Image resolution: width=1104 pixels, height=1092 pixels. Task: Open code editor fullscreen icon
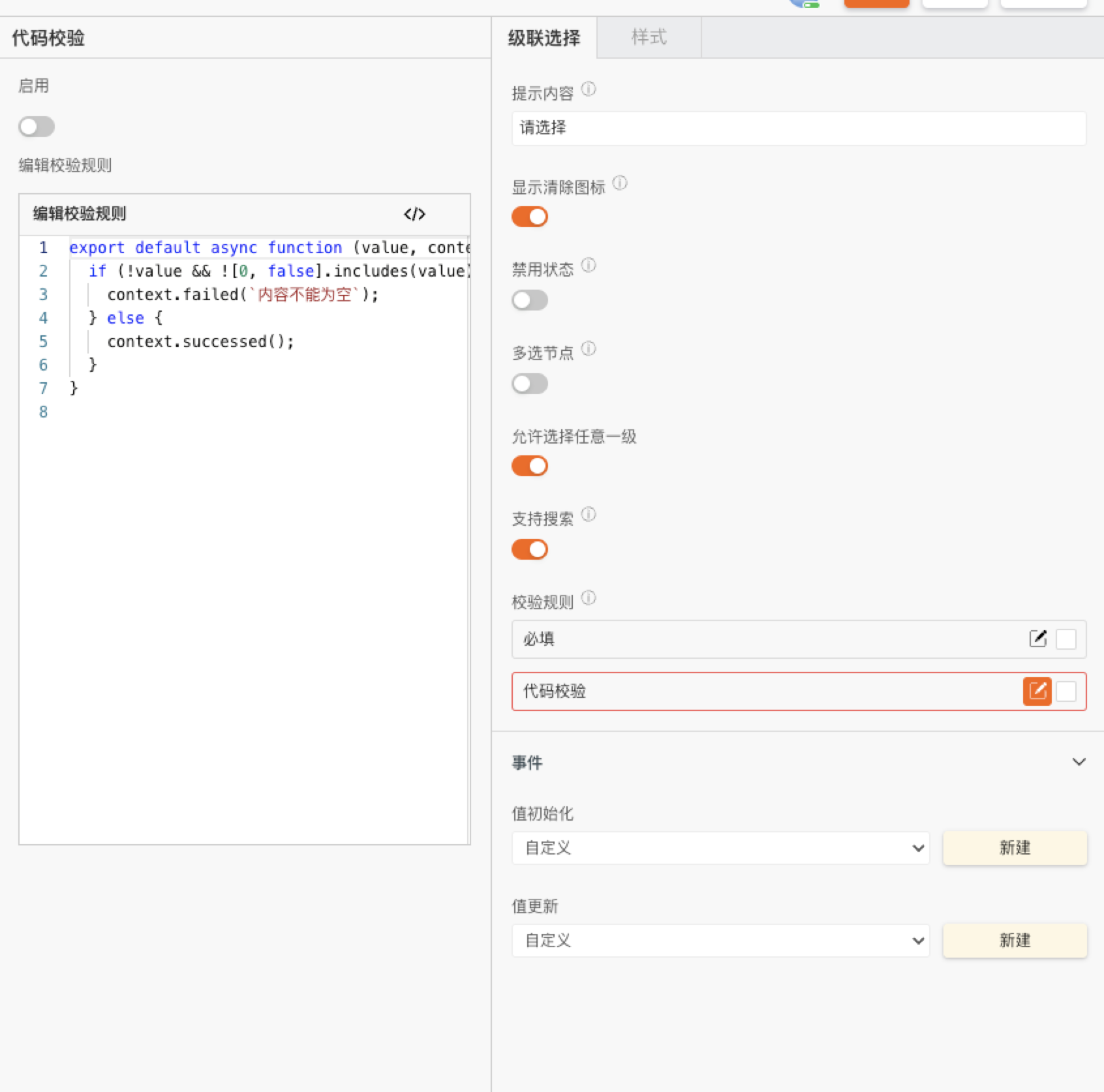[414, 214]
